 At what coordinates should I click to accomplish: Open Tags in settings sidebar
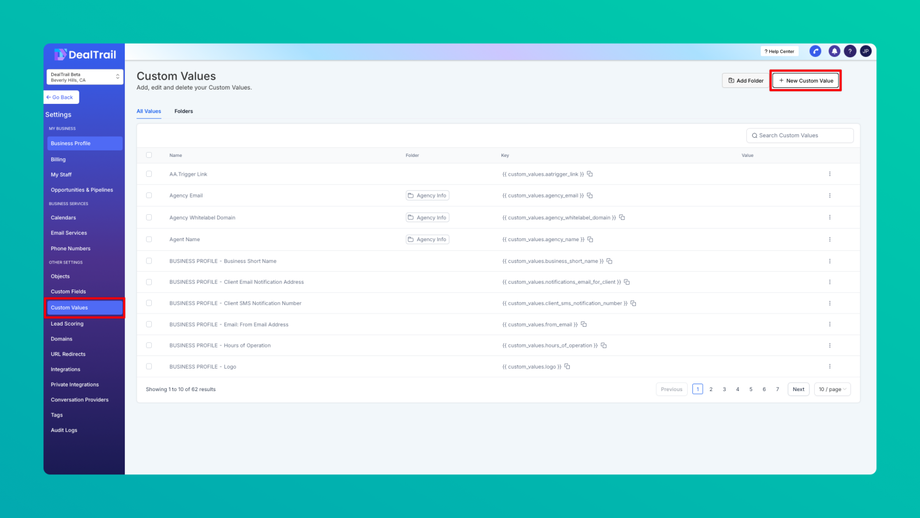(57, 415)
